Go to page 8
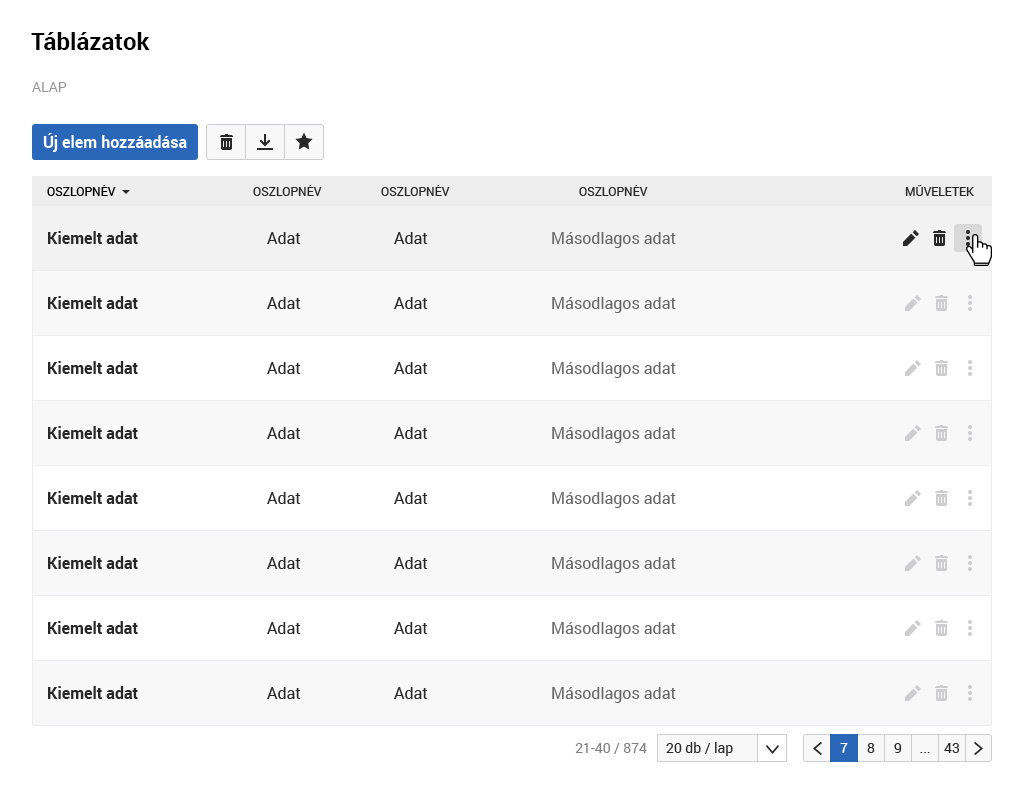The height and width of the screenshot is (794, 1024). (871, 748)
